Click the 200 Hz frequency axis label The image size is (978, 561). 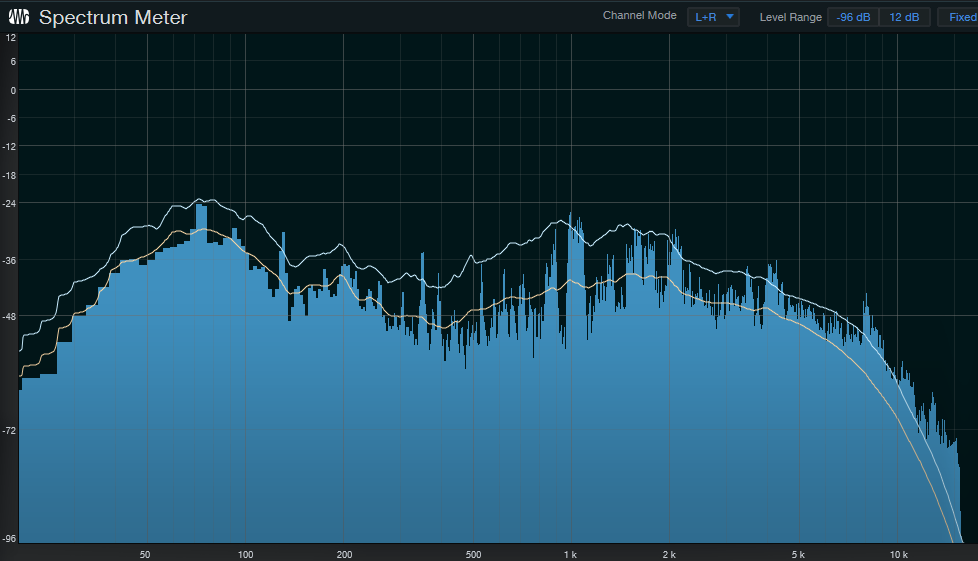[344, 554]
